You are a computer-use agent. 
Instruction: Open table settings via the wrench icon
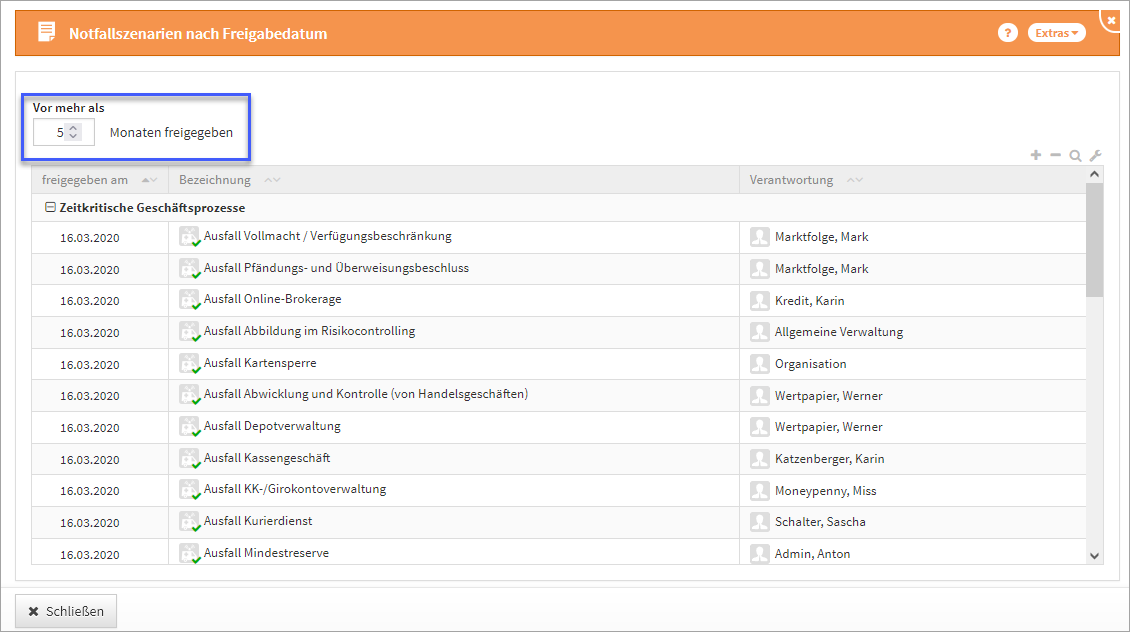pyautogui.click(x=1095, y=156)
